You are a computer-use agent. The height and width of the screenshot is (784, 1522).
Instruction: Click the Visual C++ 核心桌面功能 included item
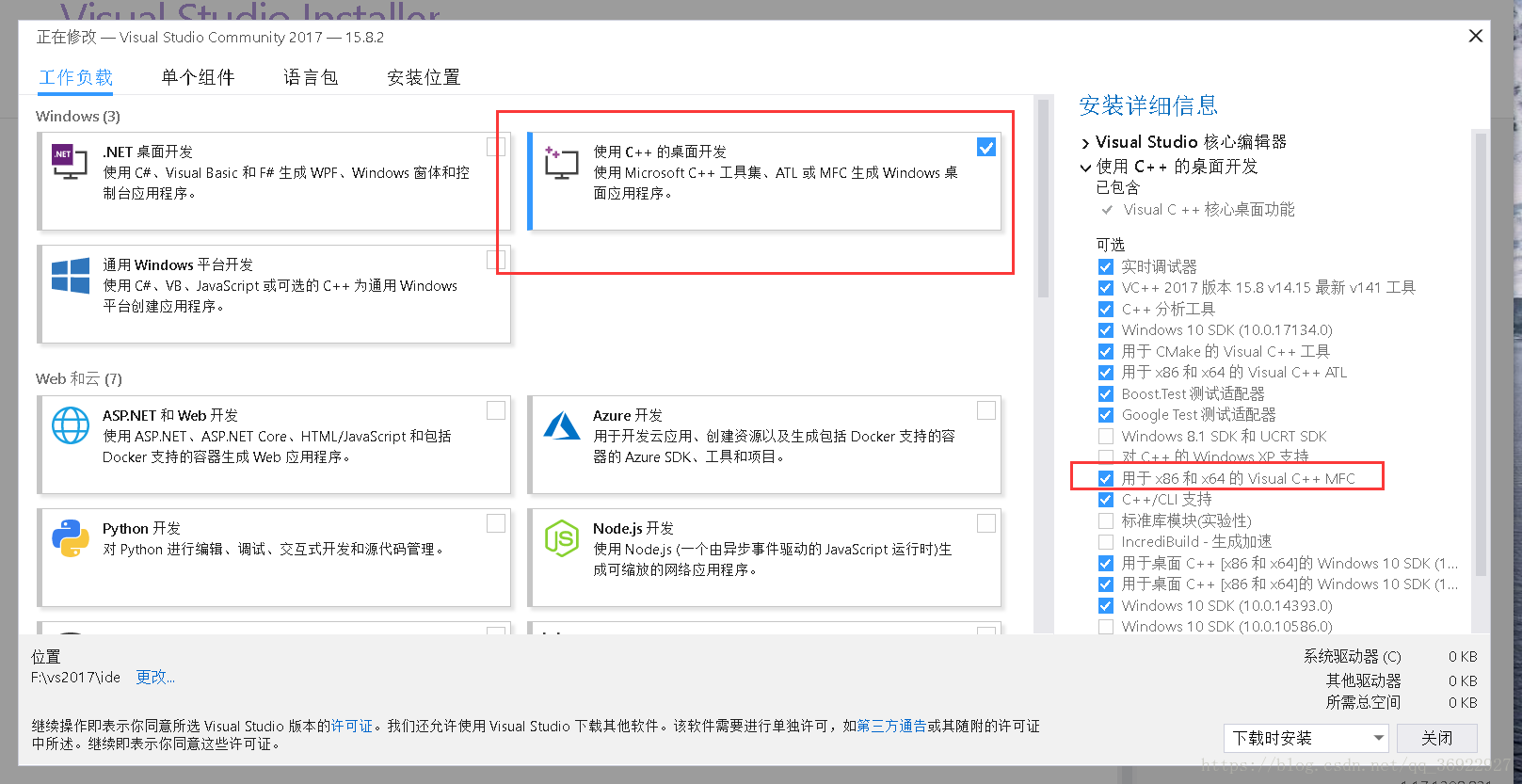[1210, 209]
